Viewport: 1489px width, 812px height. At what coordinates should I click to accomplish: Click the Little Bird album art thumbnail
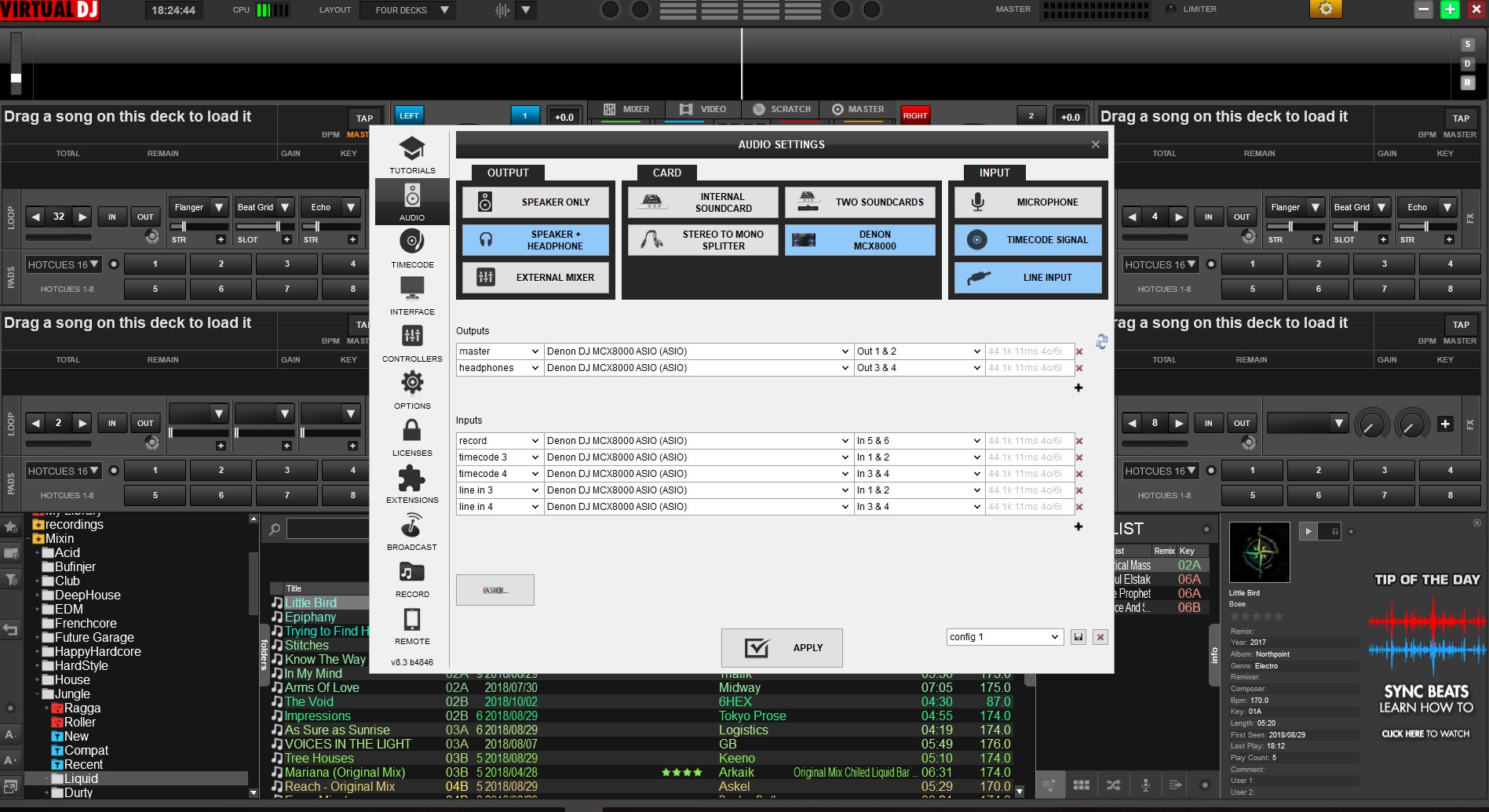coord(1259,552)
